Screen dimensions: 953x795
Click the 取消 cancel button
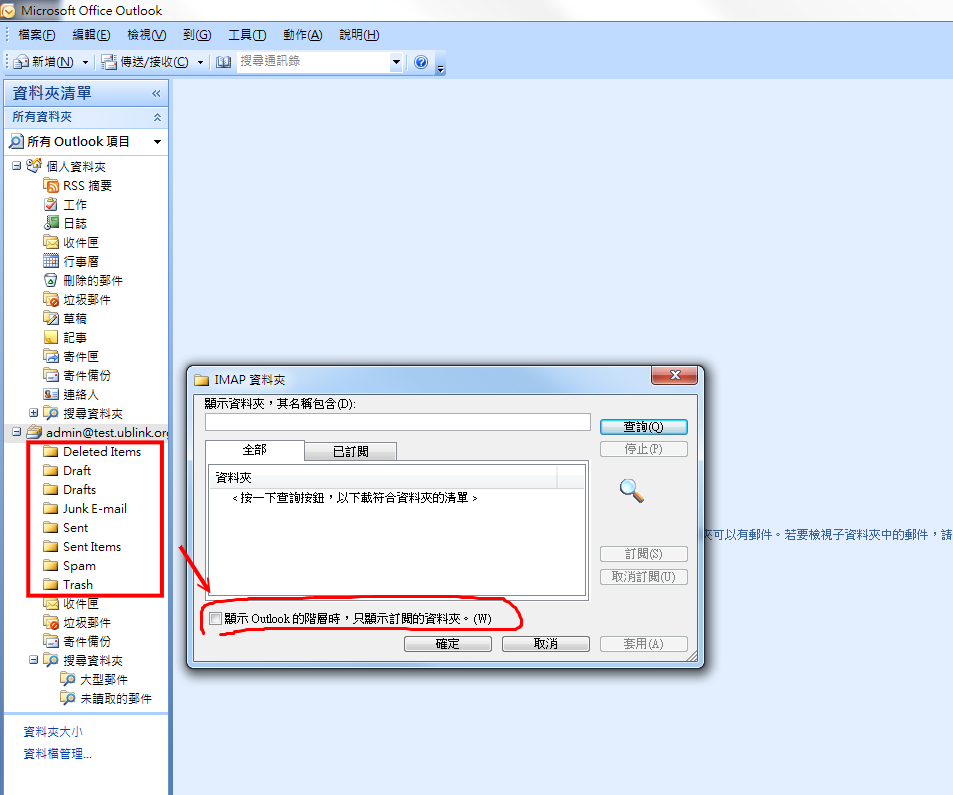pos(545,644)
